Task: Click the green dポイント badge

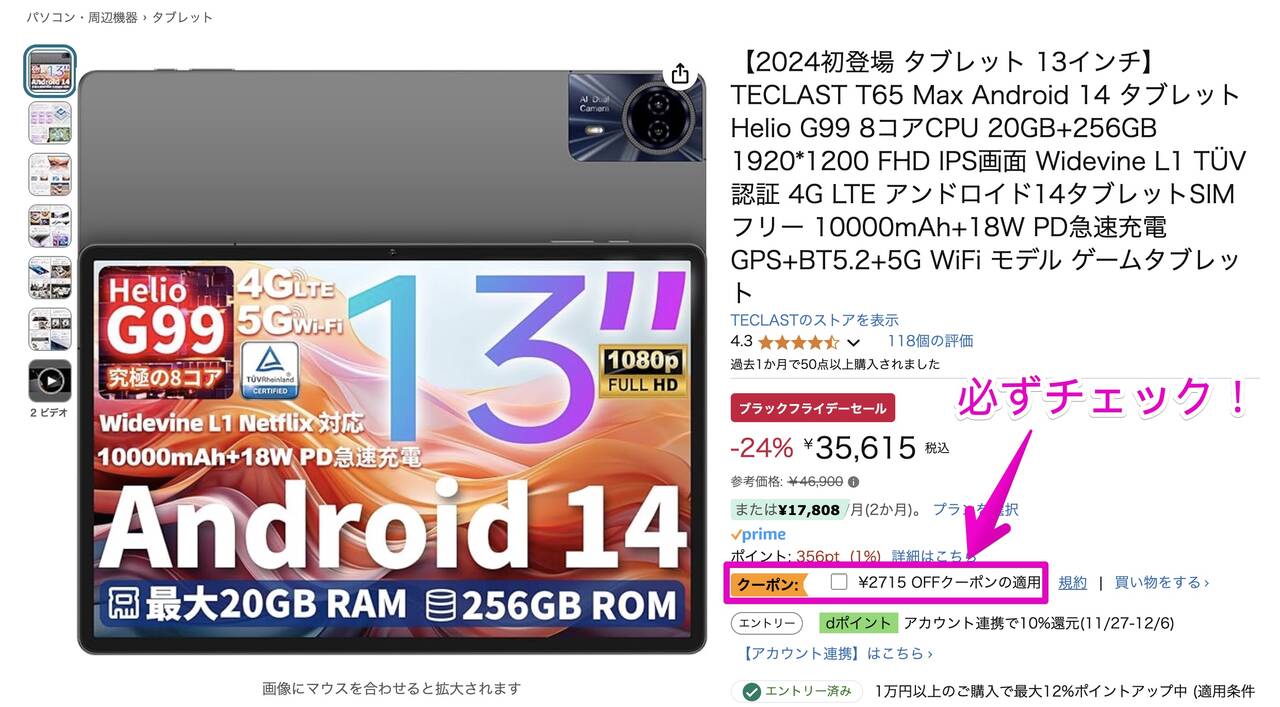Action: [857, 623]
